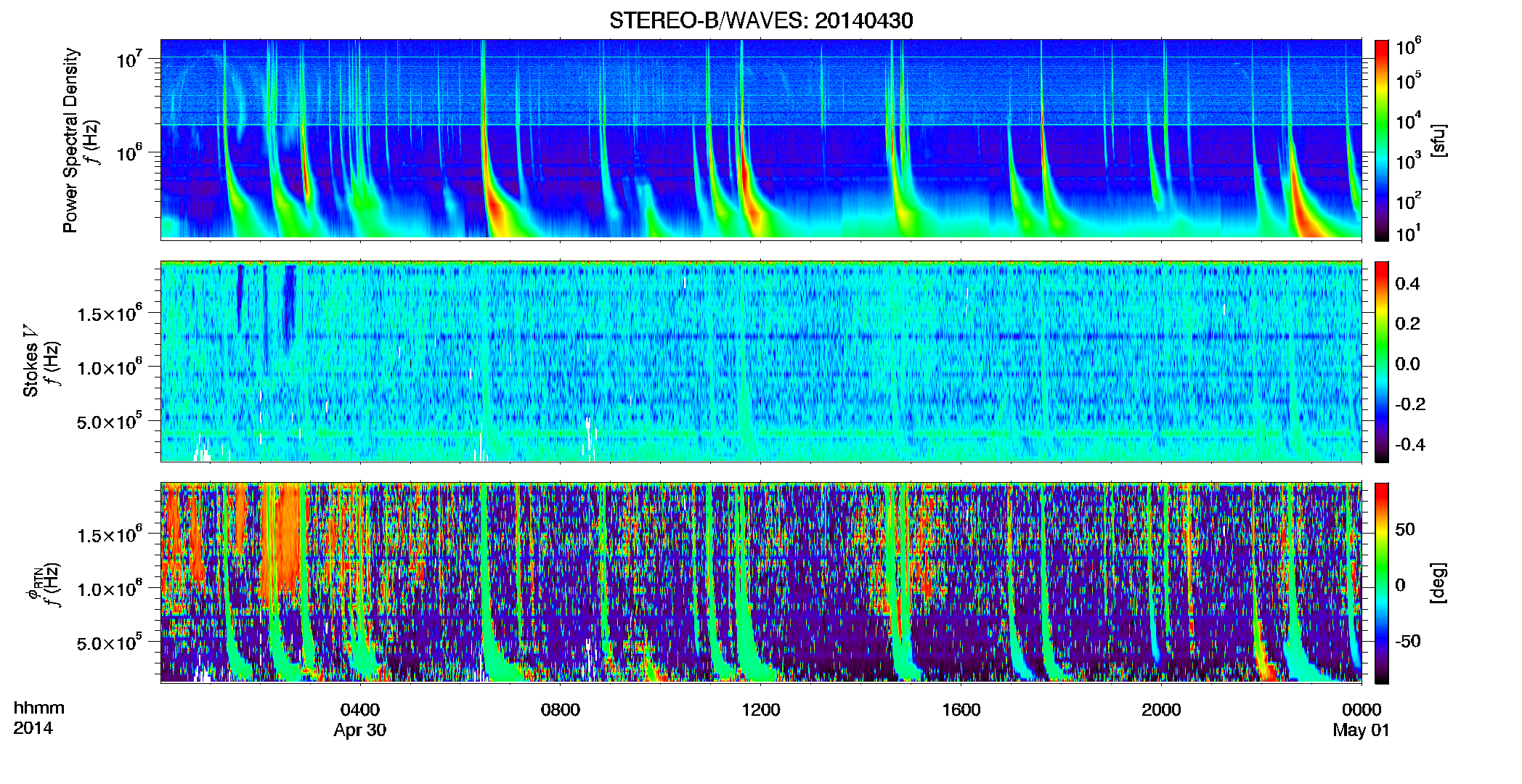The height and width of the screenshot is (784, 1522).
Task: Click the 2014 year label
Action: [x=33, y=728]
